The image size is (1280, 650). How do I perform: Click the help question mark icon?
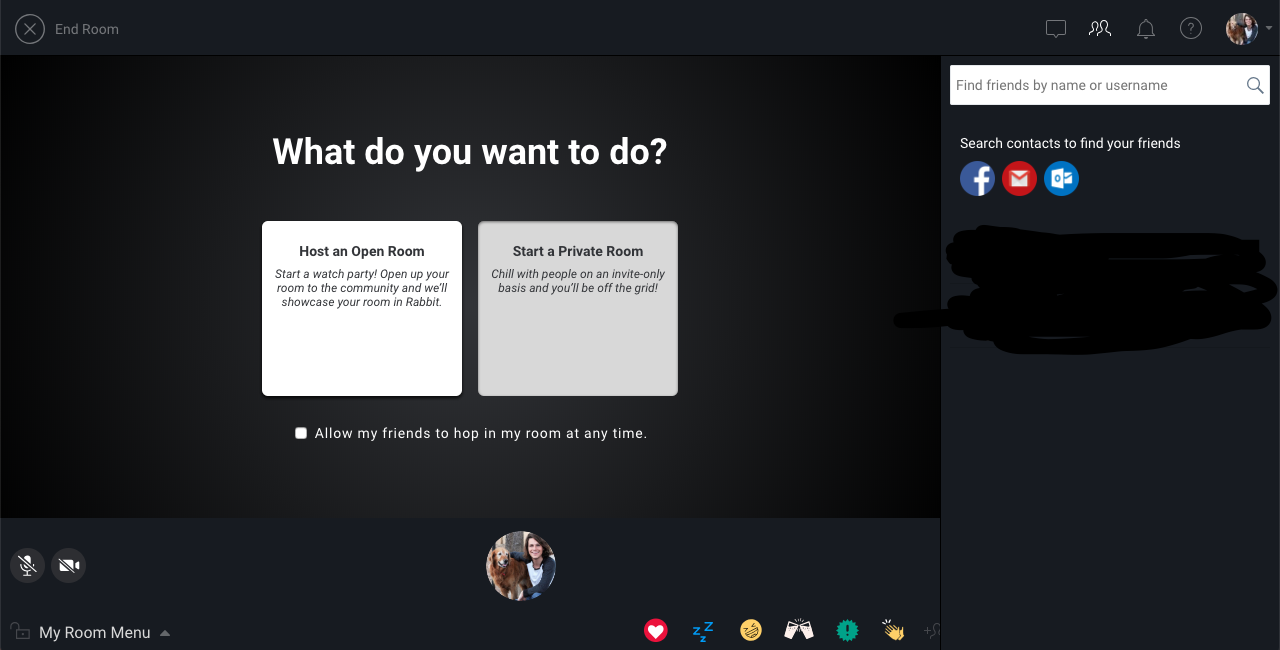1191,29
